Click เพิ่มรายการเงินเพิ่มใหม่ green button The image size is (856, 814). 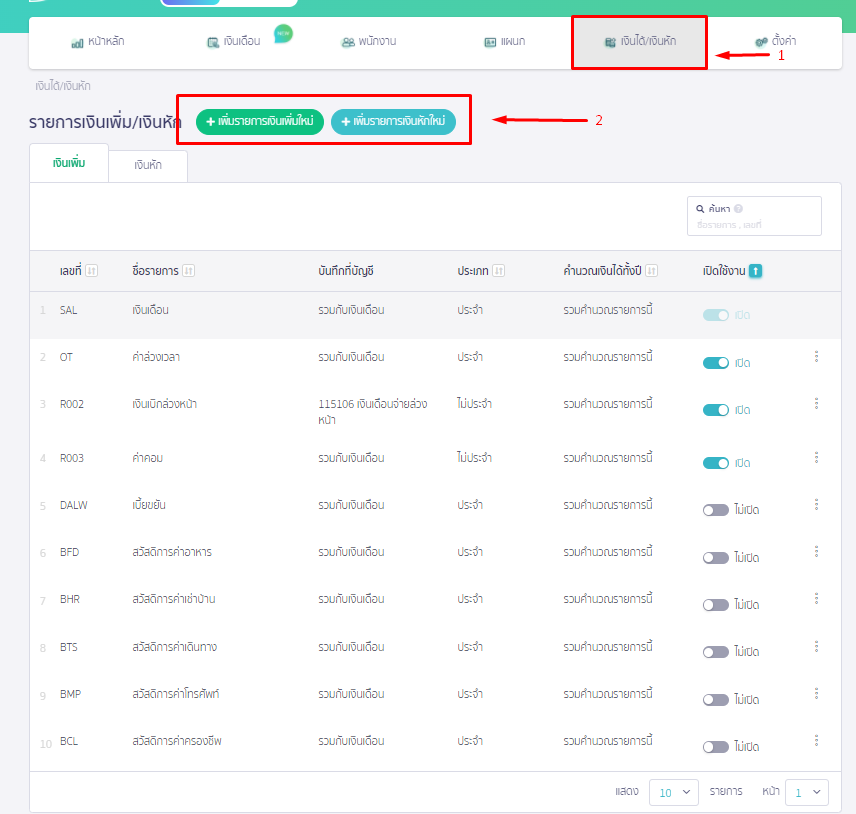260,122
